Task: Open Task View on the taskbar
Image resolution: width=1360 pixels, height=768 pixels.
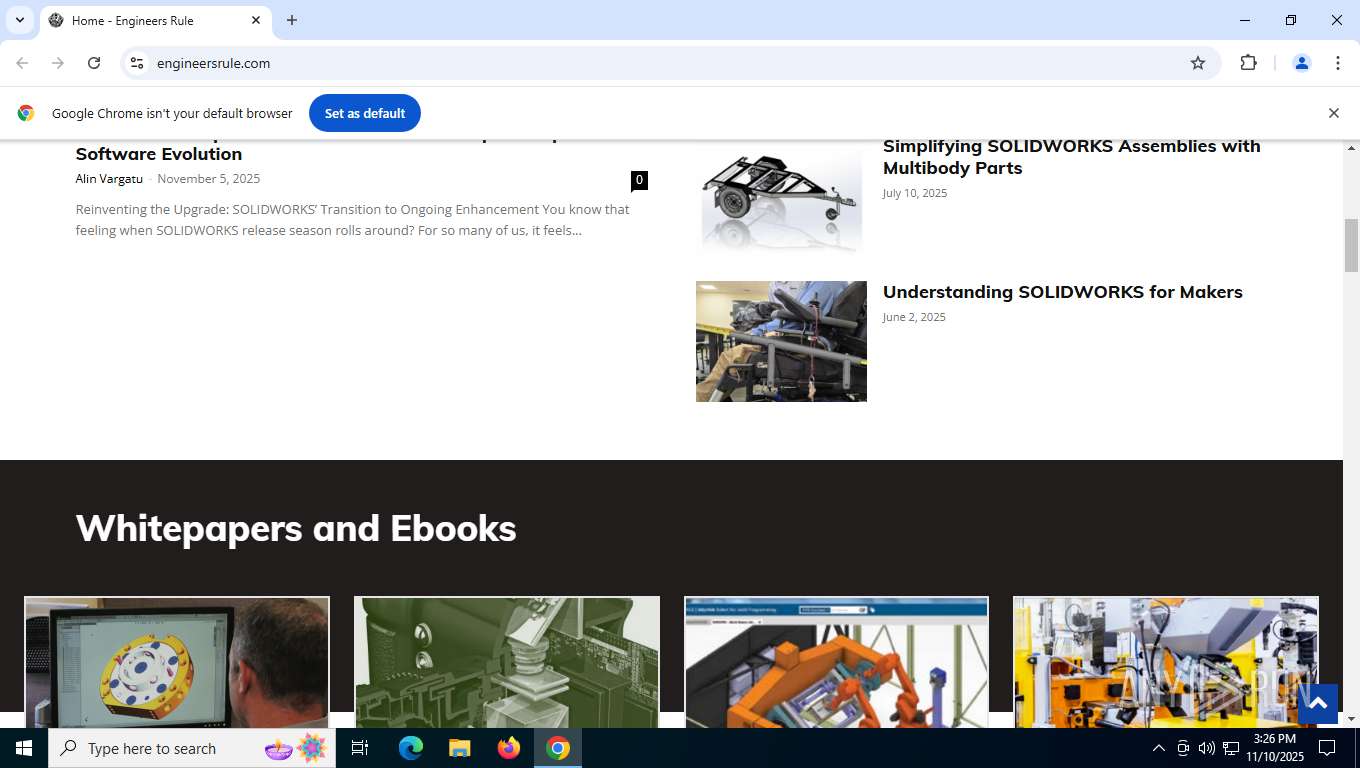Action: (360, 748)
